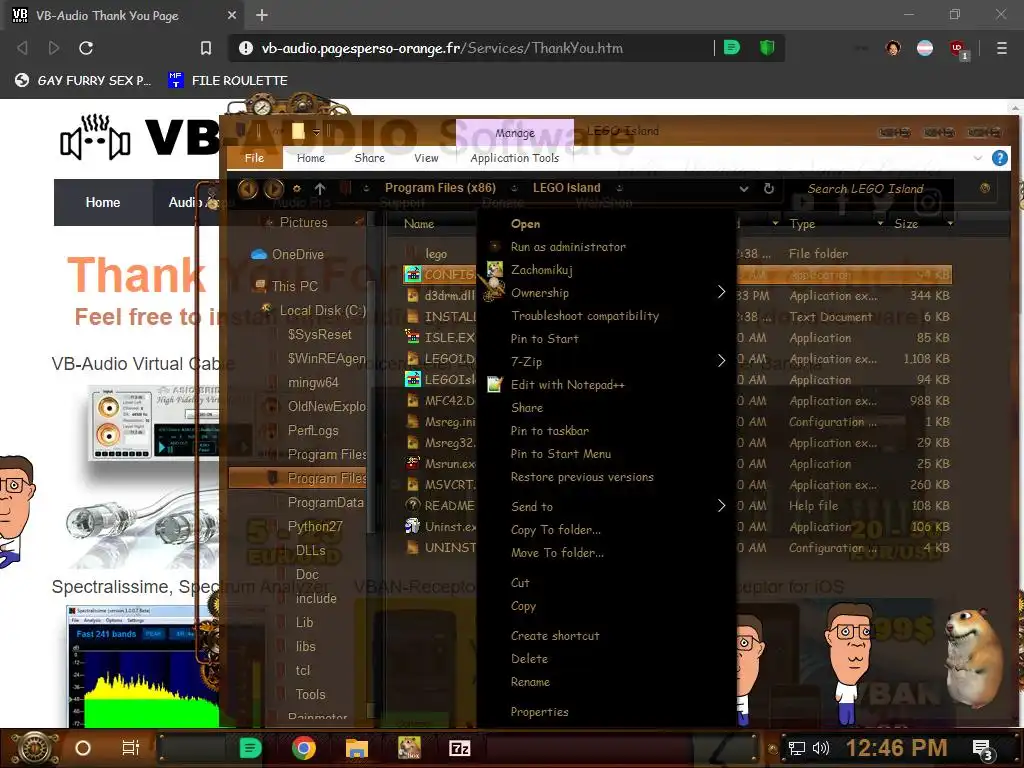Viewport: 1024px width, 768px height.
Task: Choose Zachomikuj in the context menu
Action: pyautogui.click(x=541, y=270)
